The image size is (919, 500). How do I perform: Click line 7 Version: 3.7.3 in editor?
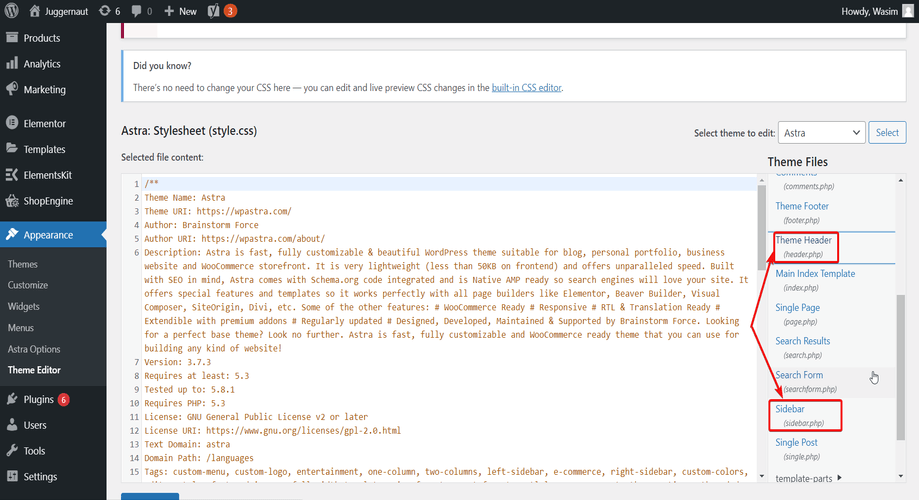coord(178,362)
